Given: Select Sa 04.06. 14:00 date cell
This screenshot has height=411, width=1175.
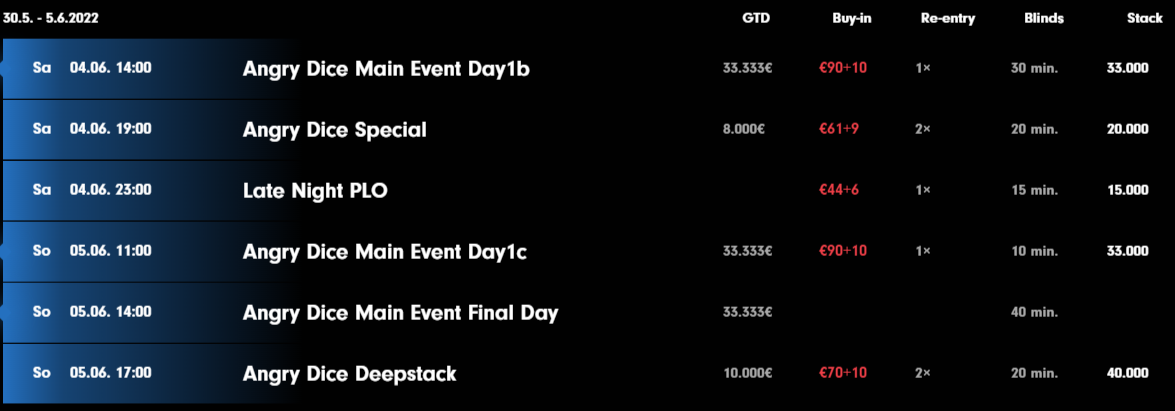Looking at the screenshot, I should coord(92,68).
